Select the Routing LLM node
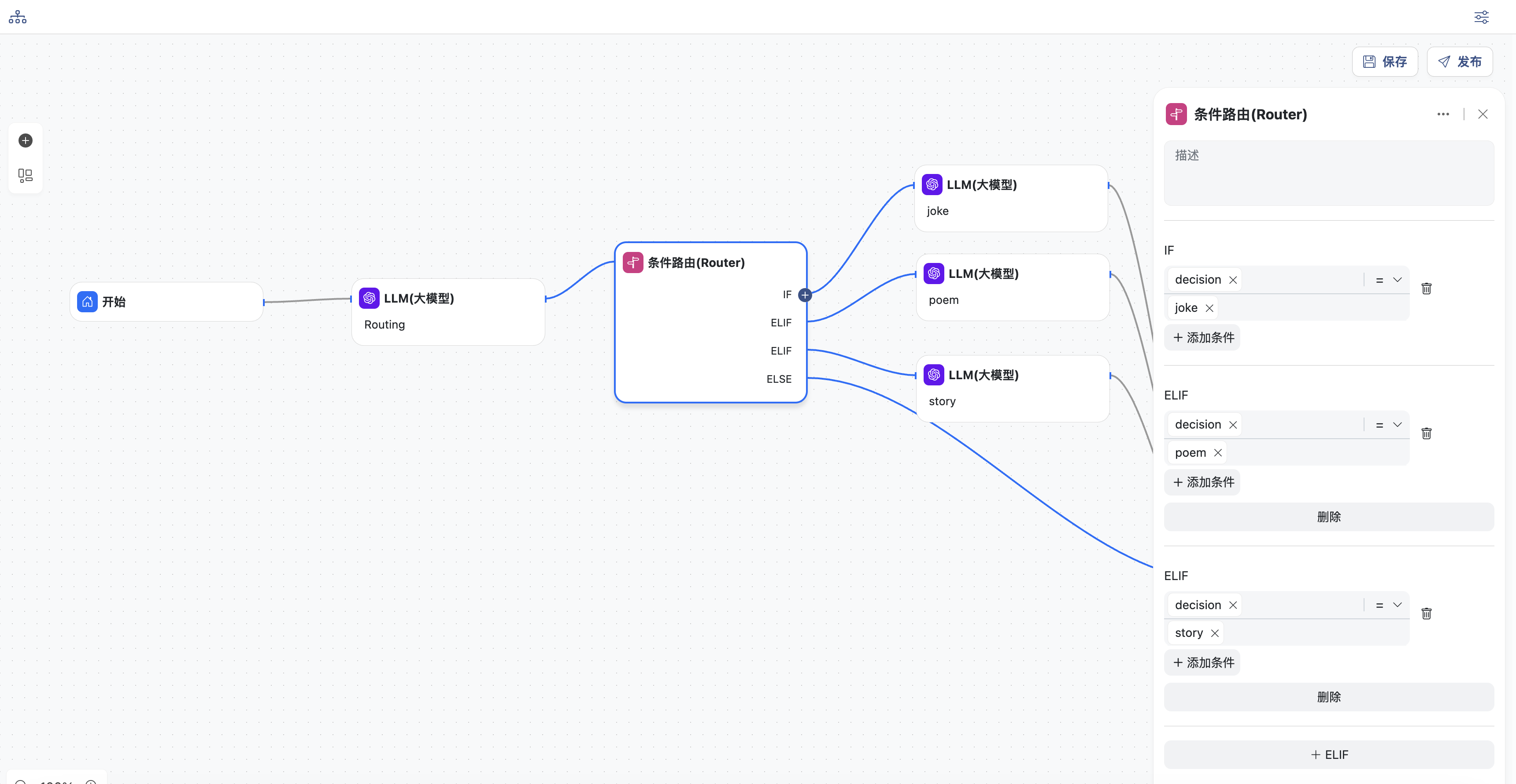 coord(448,312)
